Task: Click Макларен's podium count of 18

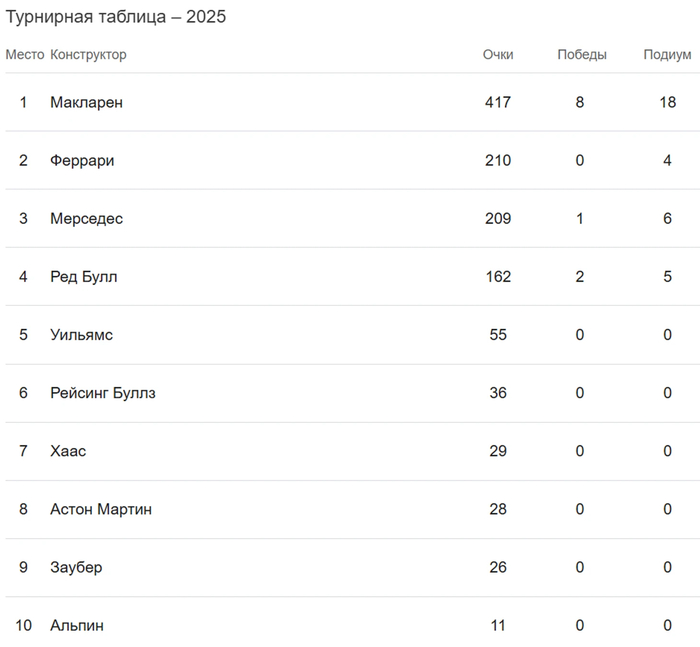Action: pyautogui.click(x=667, y=102)
